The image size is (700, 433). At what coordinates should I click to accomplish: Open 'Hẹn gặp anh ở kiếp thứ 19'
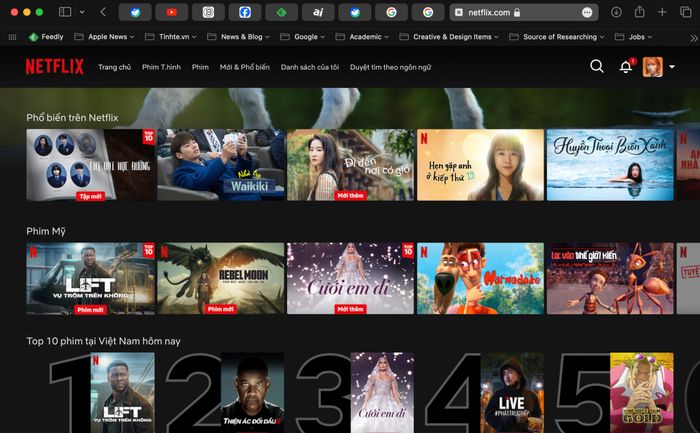(x=480, y=165)
